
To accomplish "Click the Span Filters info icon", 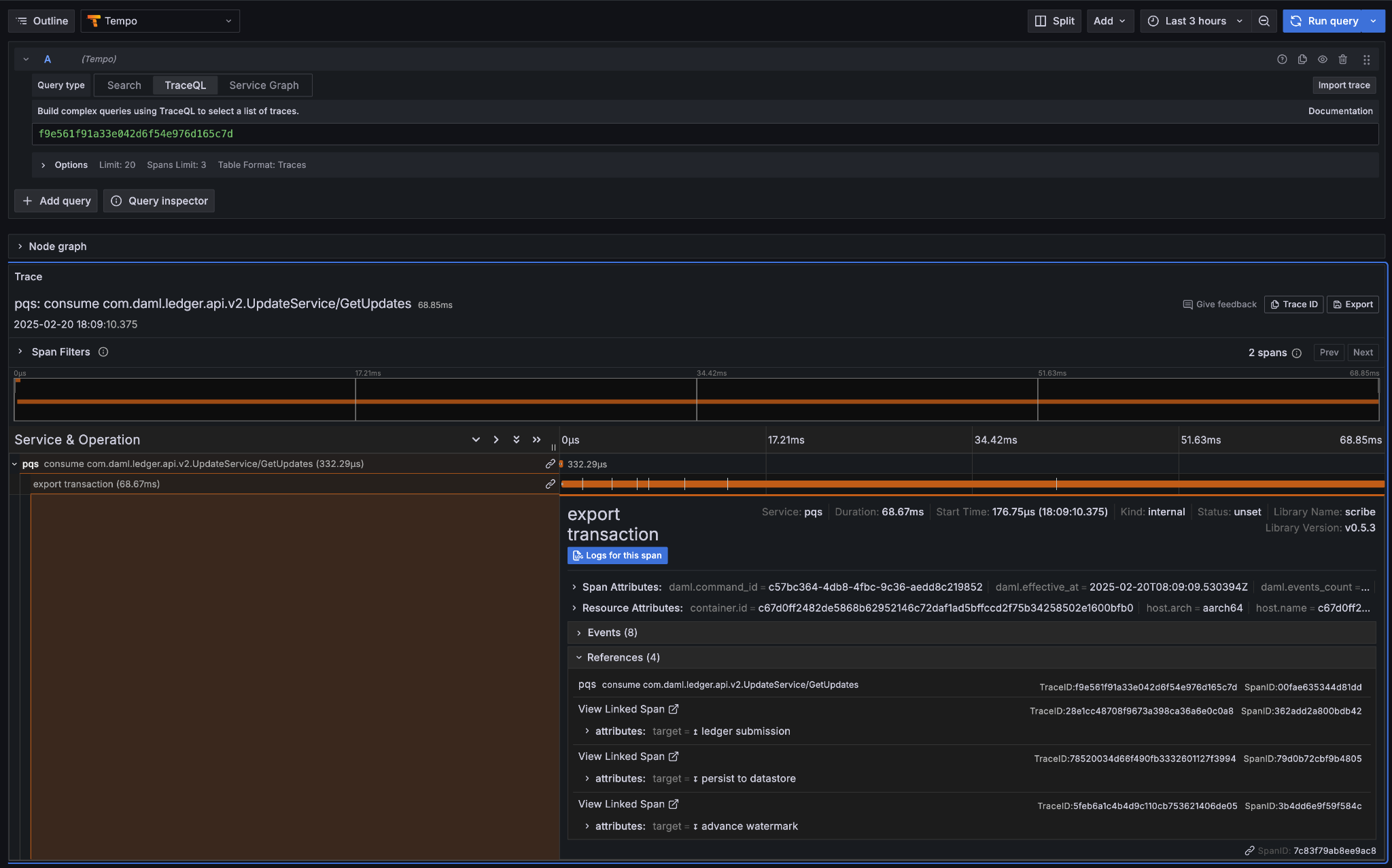I will click(x=103, y=351).
